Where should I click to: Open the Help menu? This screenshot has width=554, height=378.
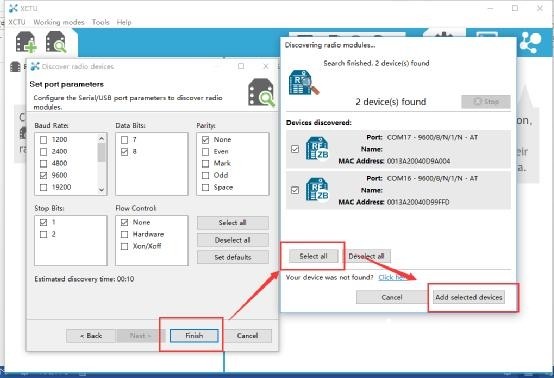coord(124,22)
